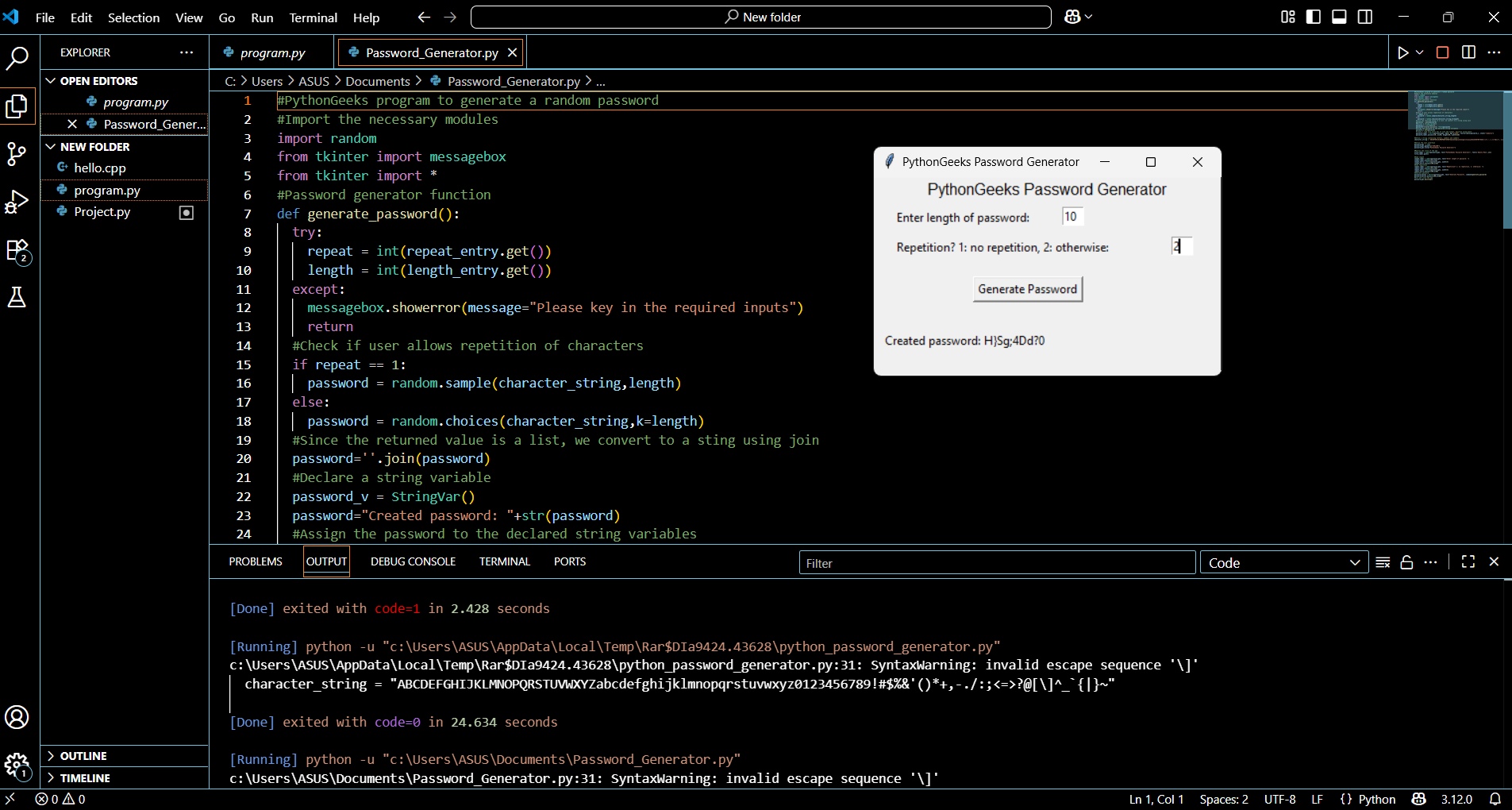
Task: Open the Source Control view
Action: point(17,153)
